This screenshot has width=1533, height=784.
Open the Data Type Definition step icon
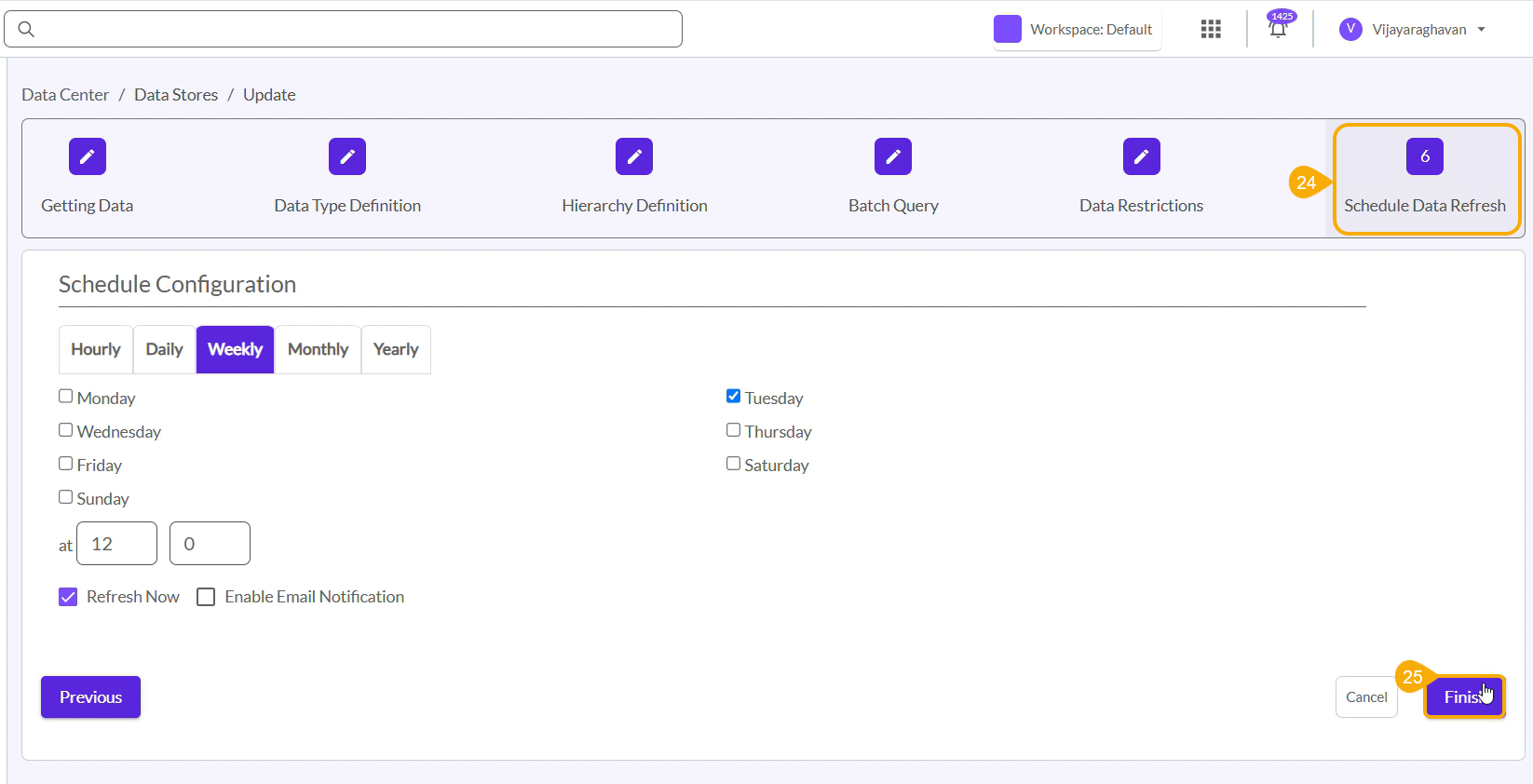pos(346,156)
